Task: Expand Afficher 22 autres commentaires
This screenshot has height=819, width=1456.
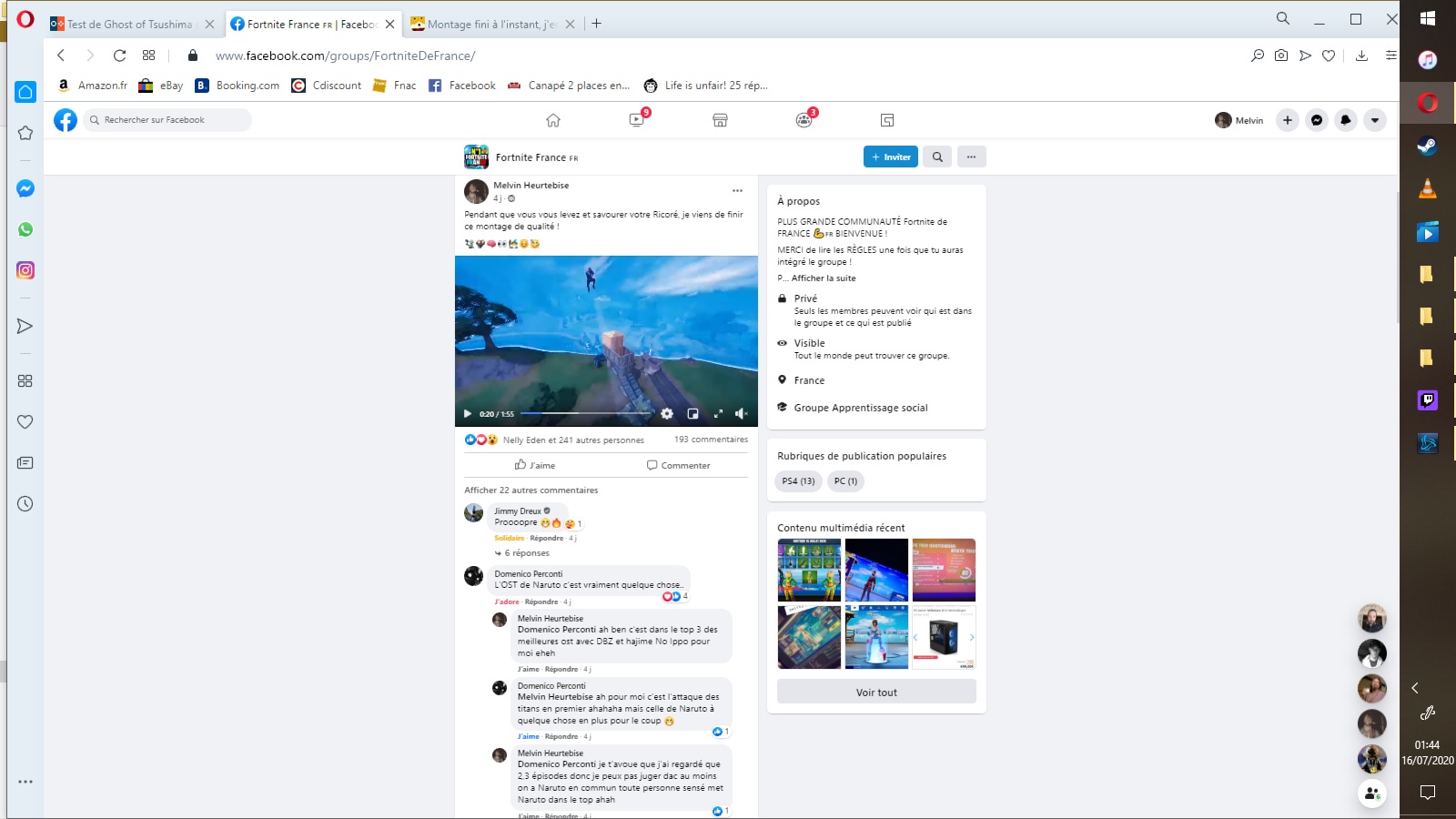Action: click(x=531, y=490)
